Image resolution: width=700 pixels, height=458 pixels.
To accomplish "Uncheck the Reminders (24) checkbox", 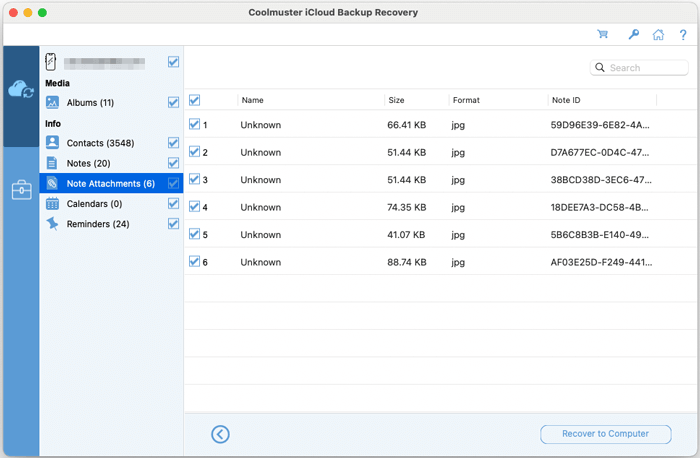I will pyautogui.click(x=173, y=224).
